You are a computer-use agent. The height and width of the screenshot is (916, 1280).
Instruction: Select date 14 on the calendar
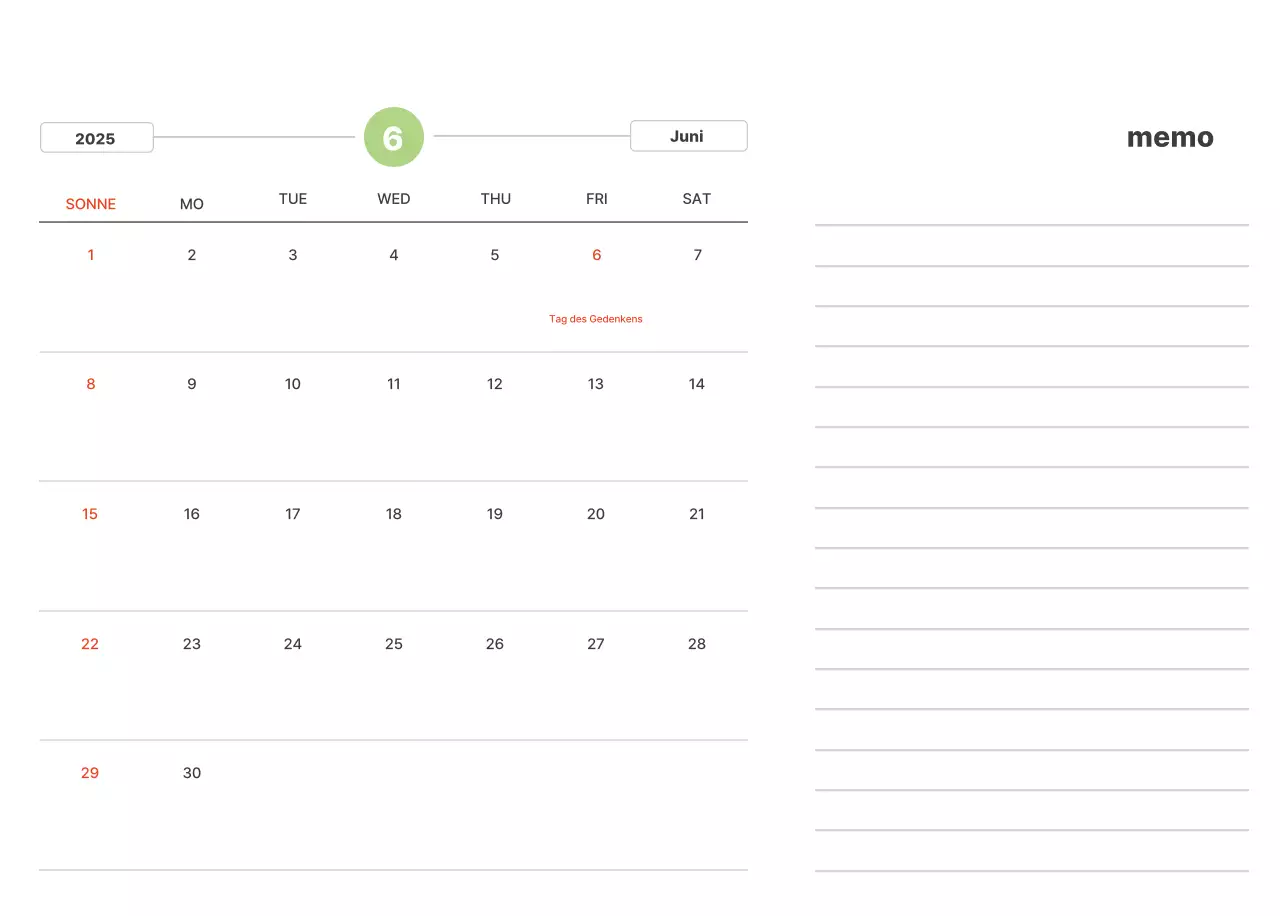pos(697,384)
